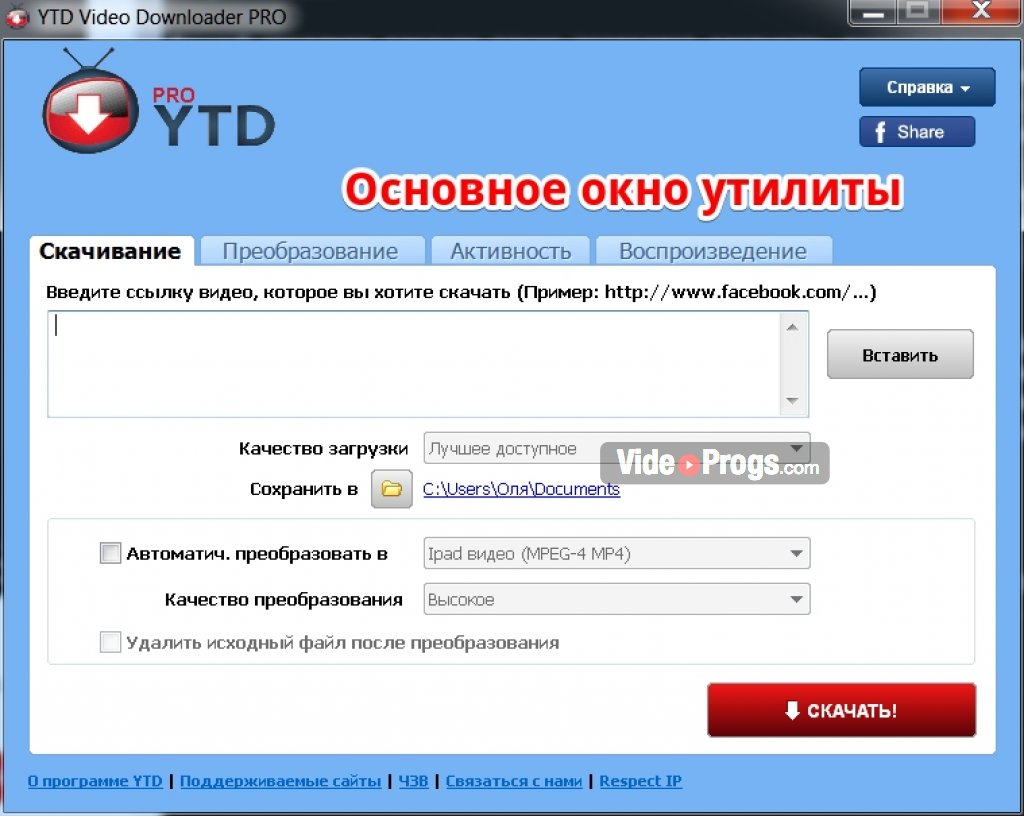This screenshot has height=816, width=1024.
Task: Select the Скачивание tab
Action: [111, 251]
